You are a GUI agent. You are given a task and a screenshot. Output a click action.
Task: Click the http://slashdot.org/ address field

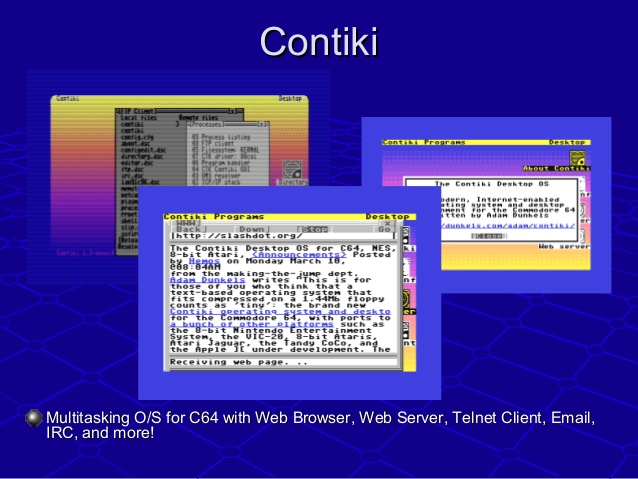click(282, 236)
